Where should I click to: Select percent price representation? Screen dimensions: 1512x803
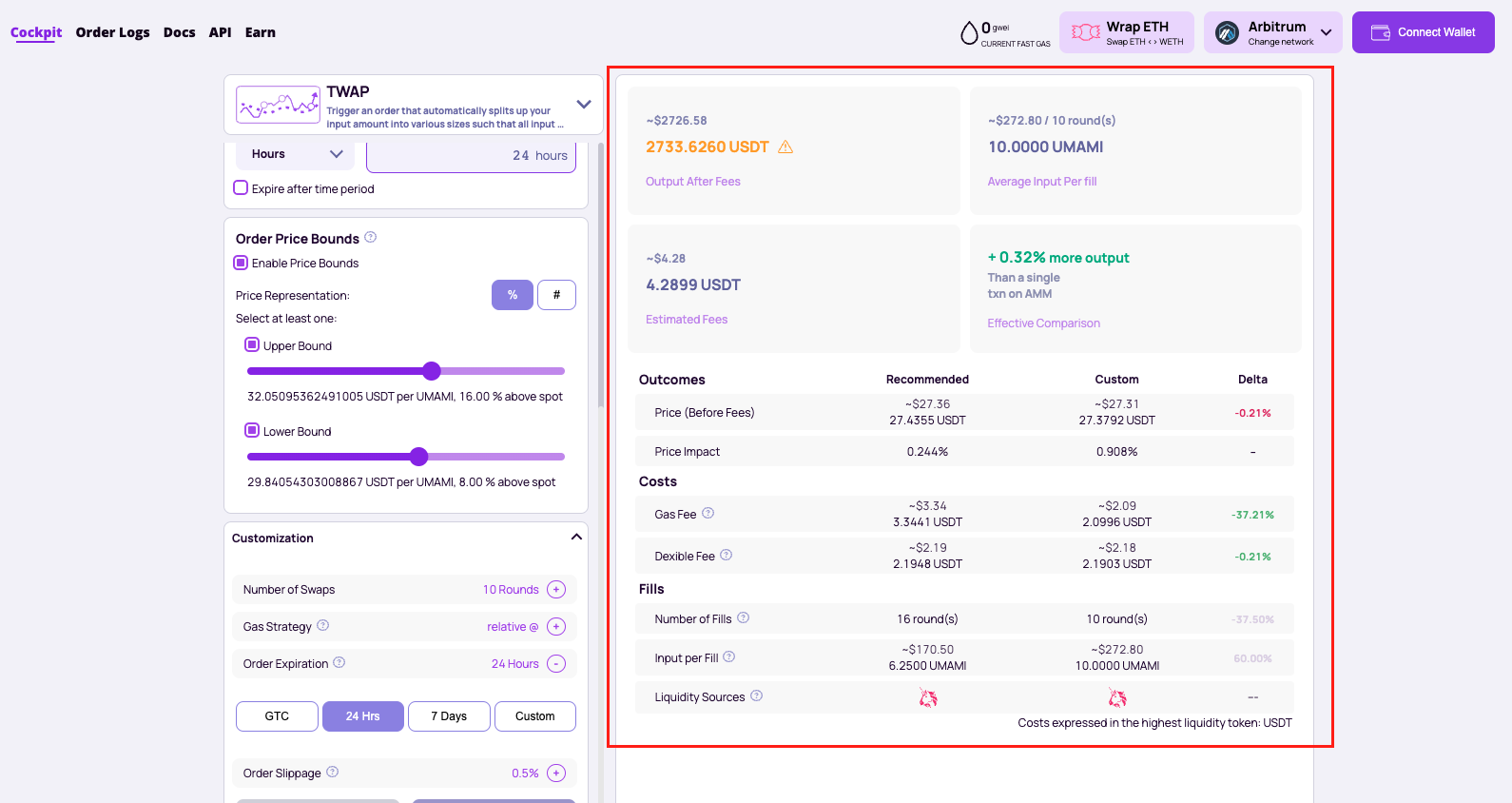(x=513, y=295)
